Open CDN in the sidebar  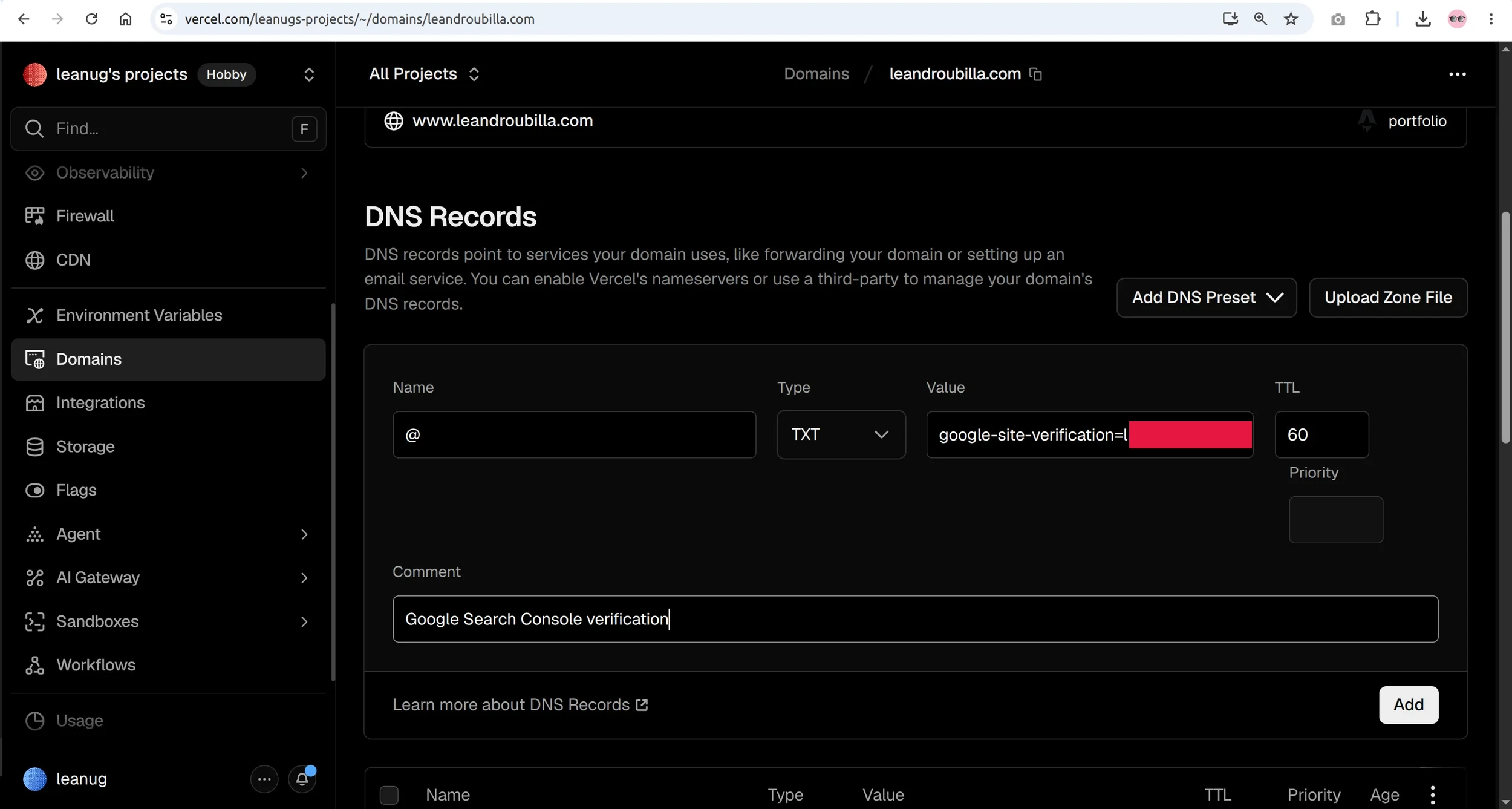tap(168, 260)
